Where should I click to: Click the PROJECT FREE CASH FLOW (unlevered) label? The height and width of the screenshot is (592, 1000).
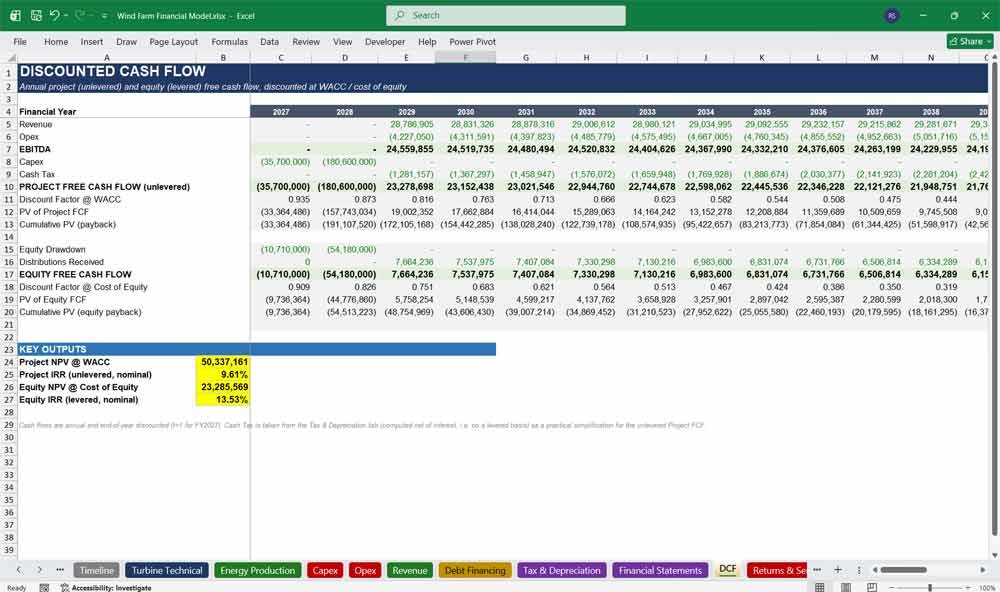click(x=107, y=187)
